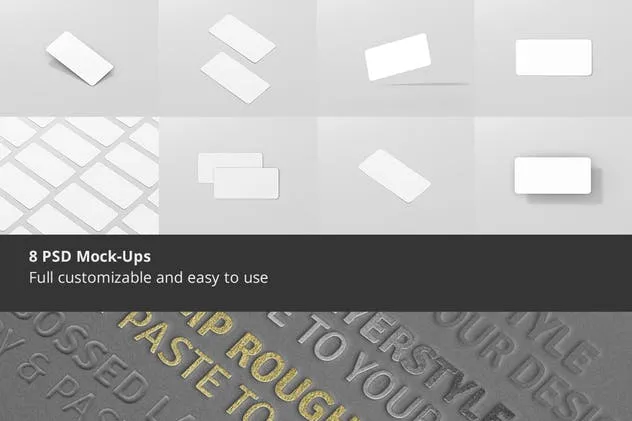Click the front card of overlapping pair
The height and width of the screenshot is (421, 632).
pyautogui.click(x=246, y=183)
